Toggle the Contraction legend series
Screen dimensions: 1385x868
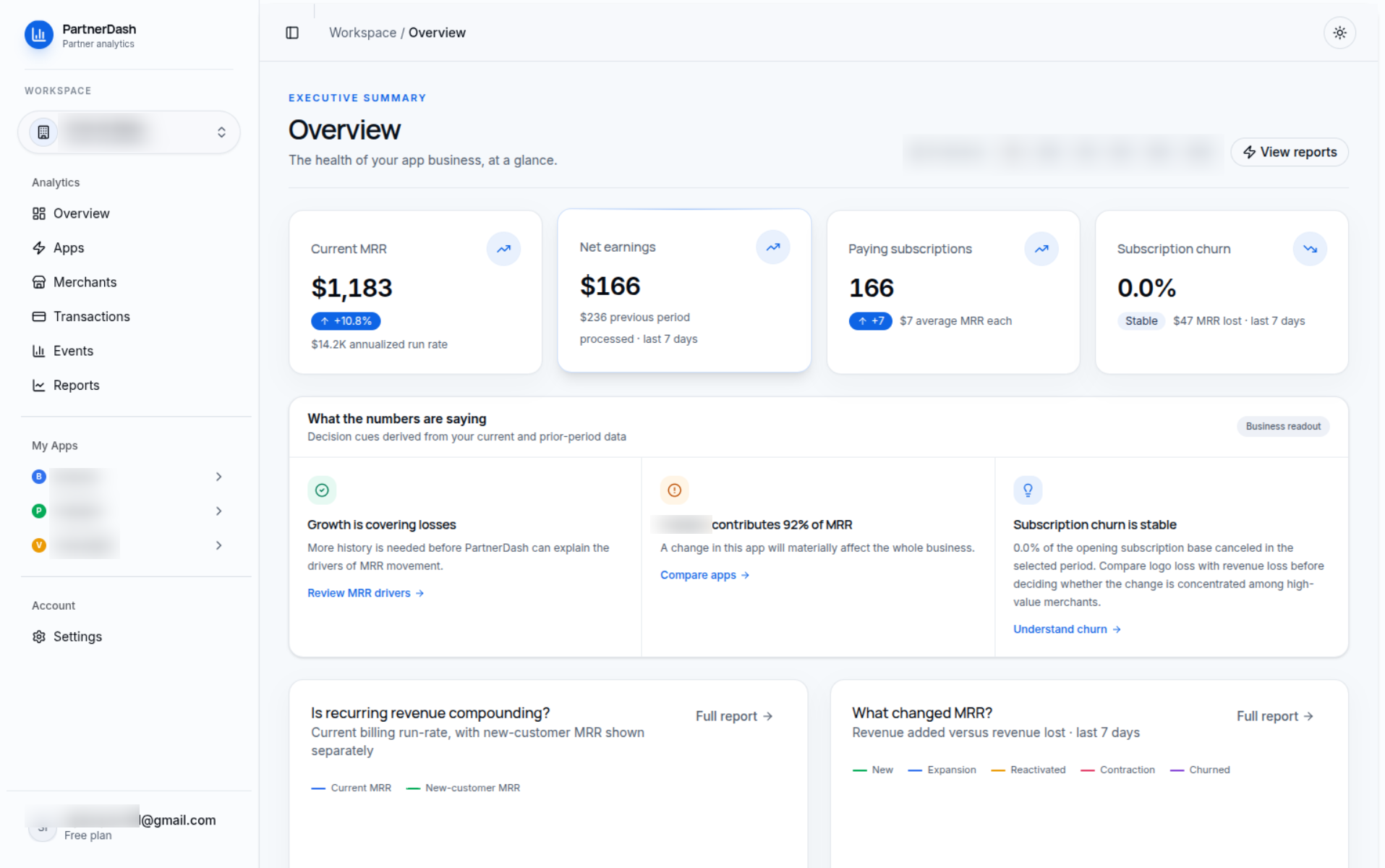[x=1117, y=770]
